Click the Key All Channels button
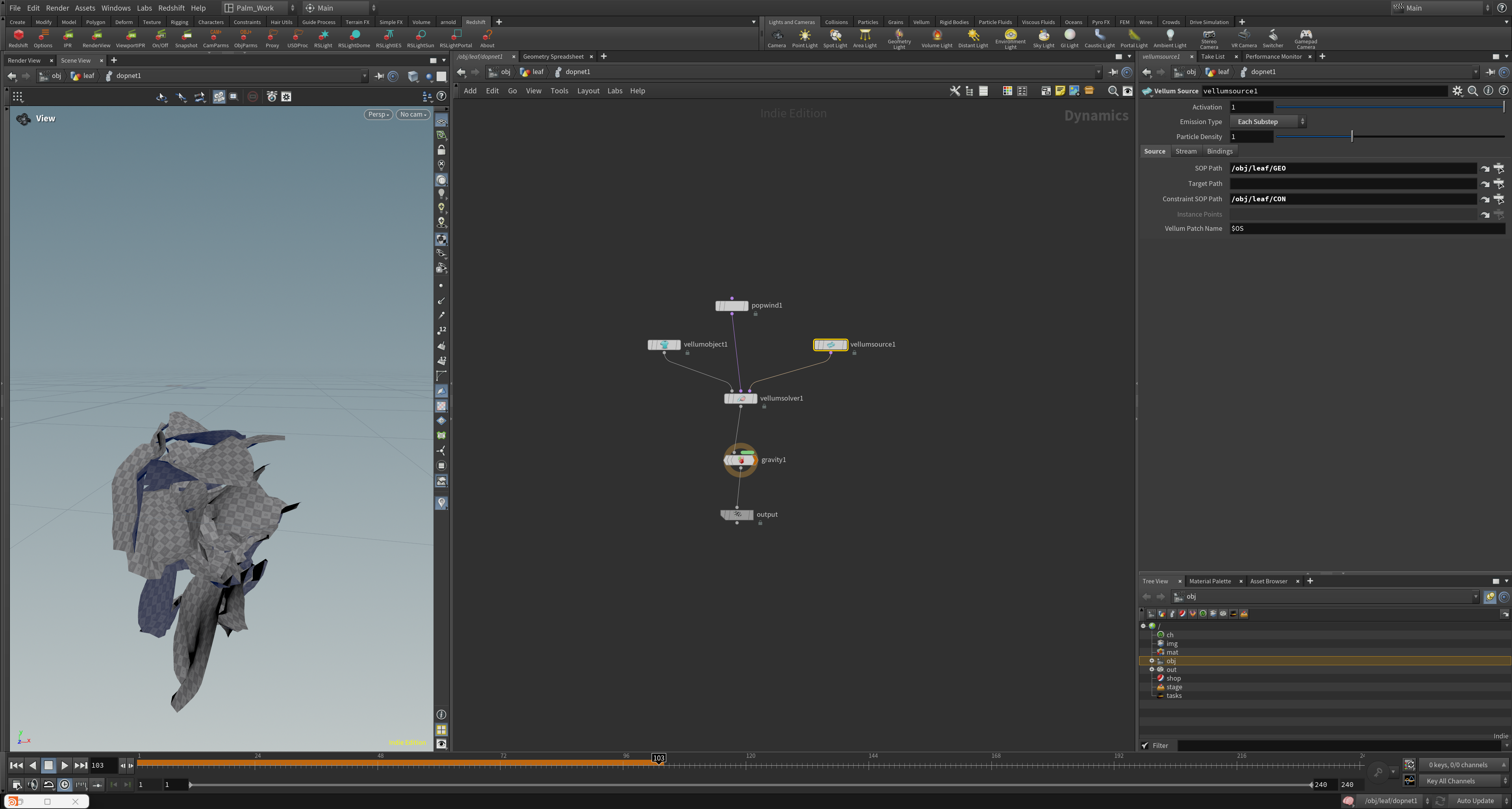This screenshot has width=1512, height=809. (x=1450, y=781)
